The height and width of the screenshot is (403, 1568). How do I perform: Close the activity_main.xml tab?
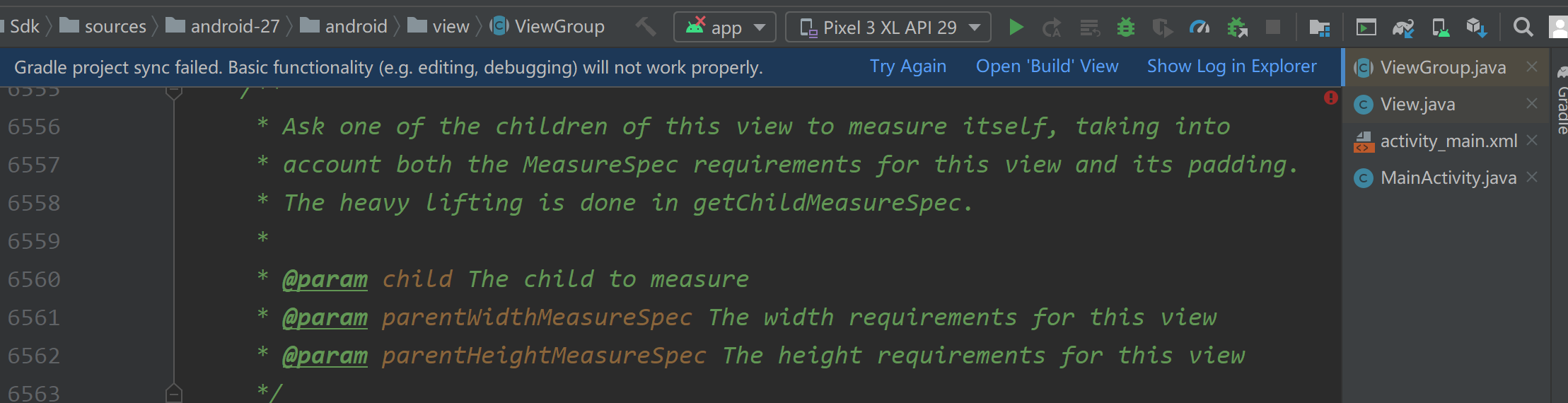[x=1532, y=140]
